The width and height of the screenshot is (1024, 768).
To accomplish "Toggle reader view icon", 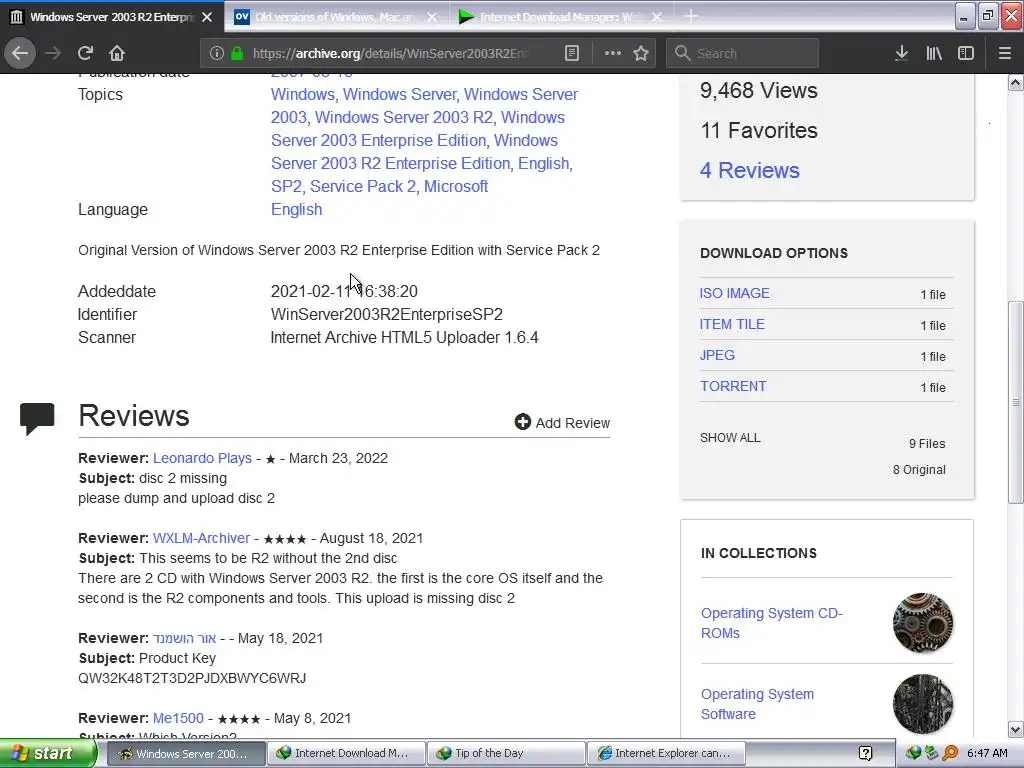I will tap(571, 53).
